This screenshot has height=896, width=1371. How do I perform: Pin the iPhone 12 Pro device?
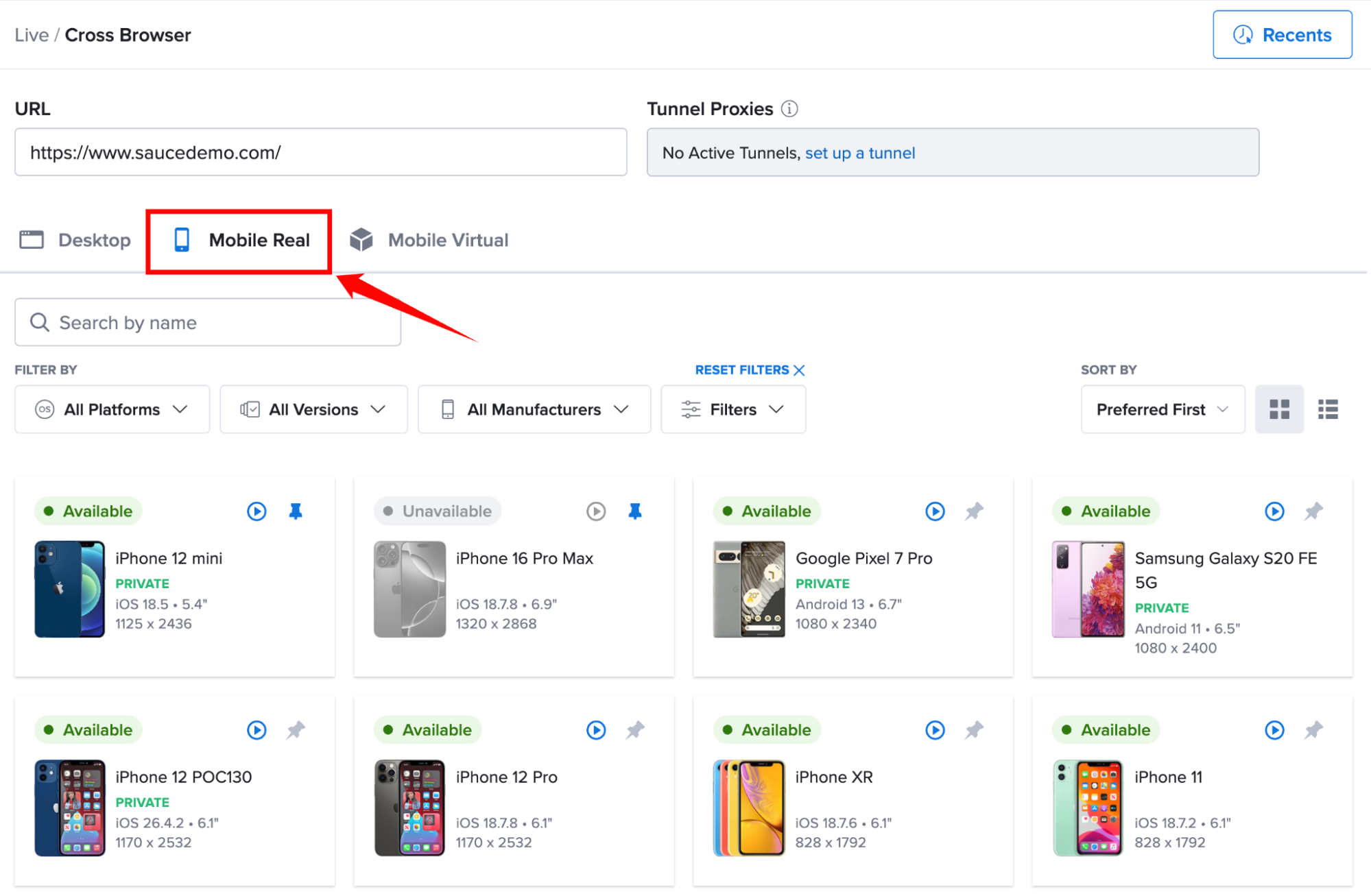635,730
